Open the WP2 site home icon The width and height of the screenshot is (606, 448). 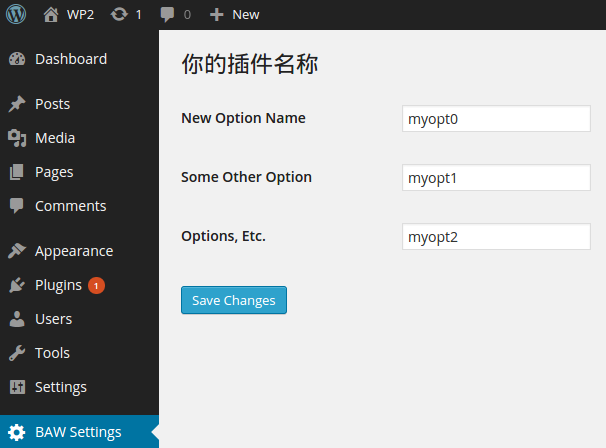click(51, 14)
